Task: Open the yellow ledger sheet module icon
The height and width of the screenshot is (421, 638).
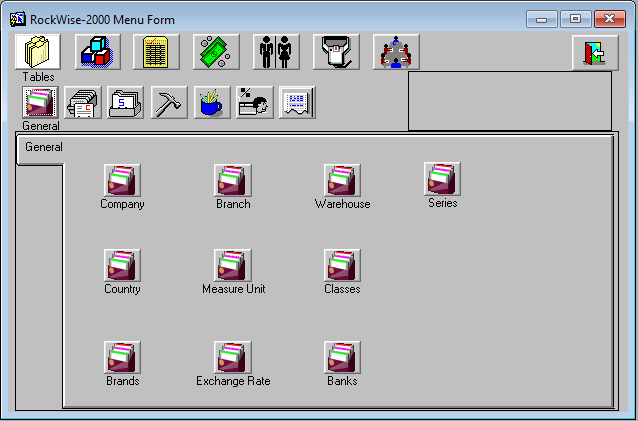Action: 156,52
